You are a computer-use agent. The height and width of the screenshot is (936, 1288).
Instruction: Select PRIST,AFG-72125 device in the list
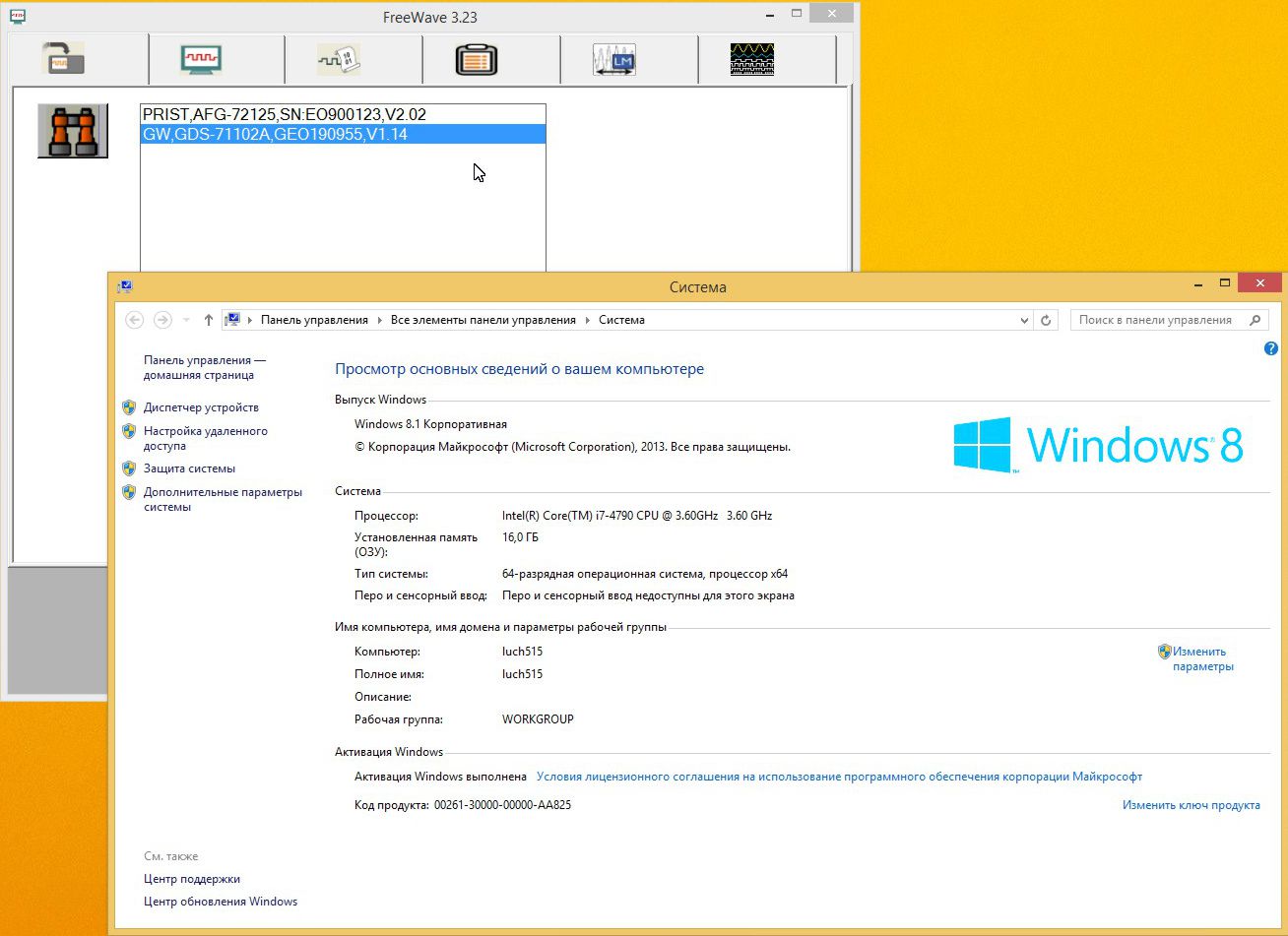click(x=343, y=114)
